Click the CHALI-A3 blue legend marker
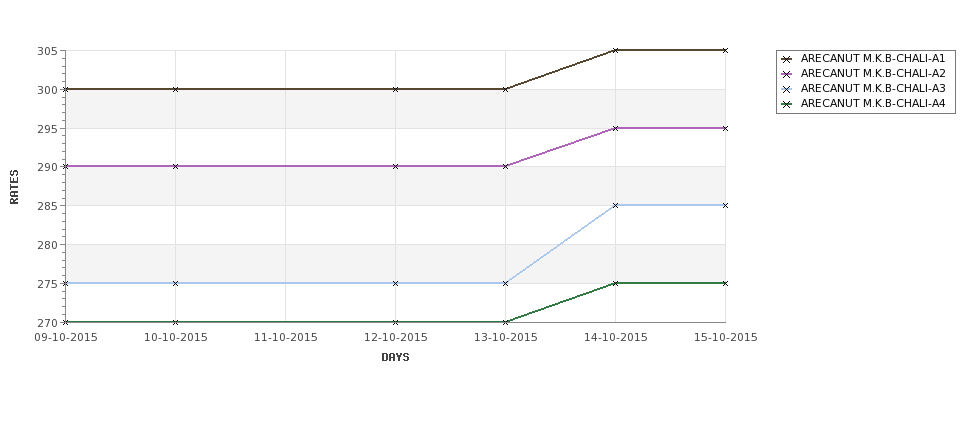975x429 pixels. (787, 89)
